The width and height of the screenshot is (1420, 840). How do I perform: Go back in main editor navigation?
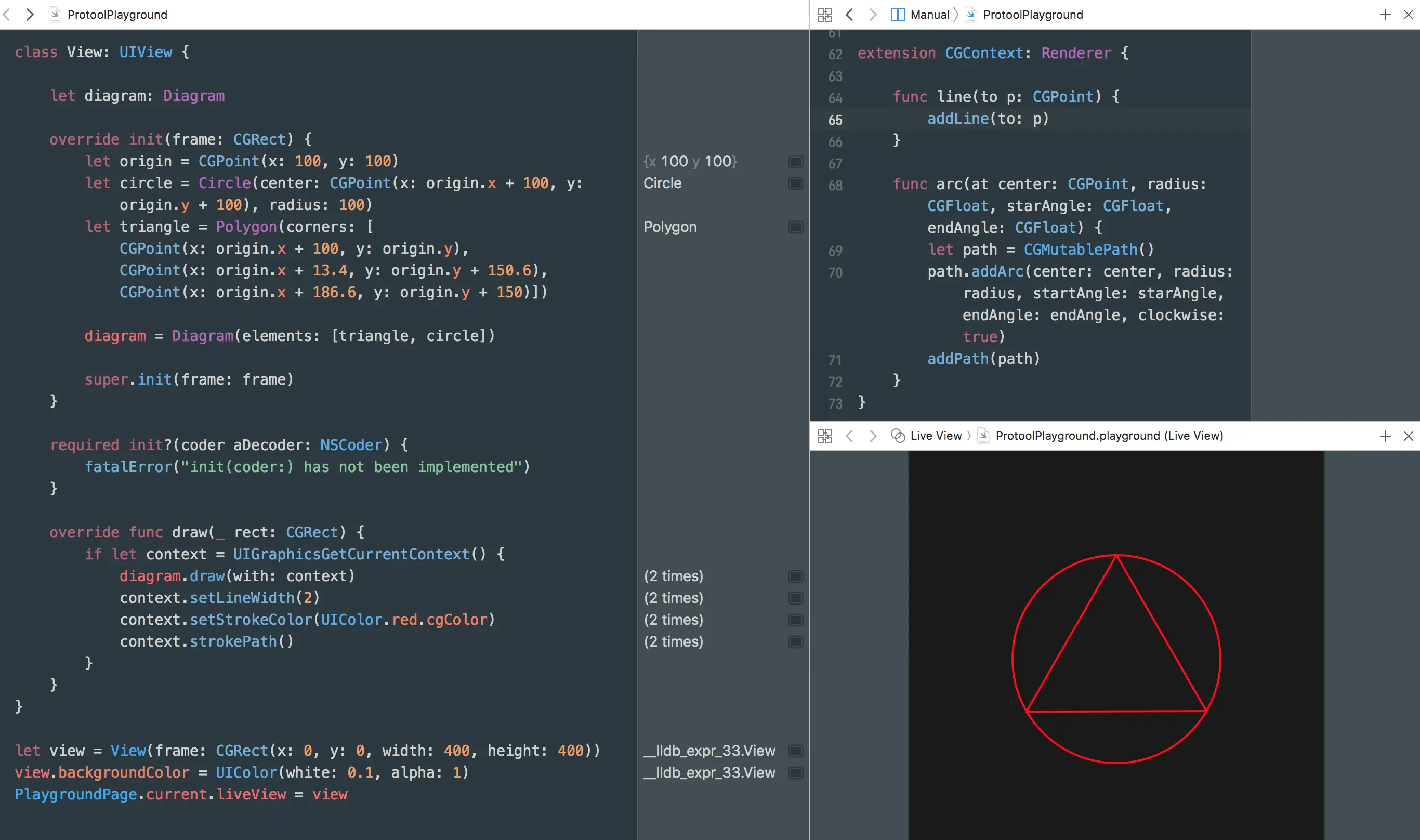7,15
